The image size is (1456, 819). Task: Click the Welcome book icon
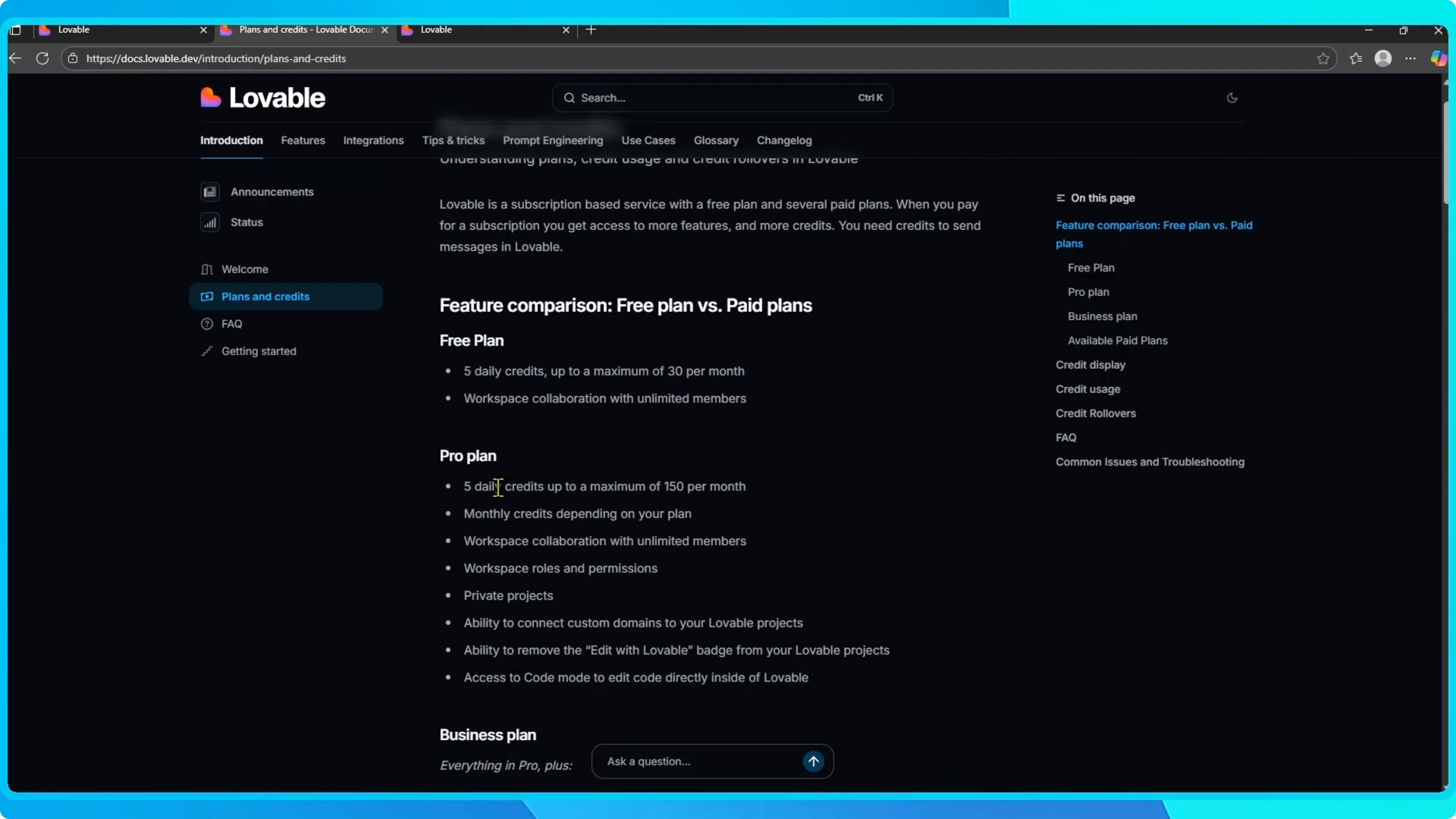pos(207,269)
